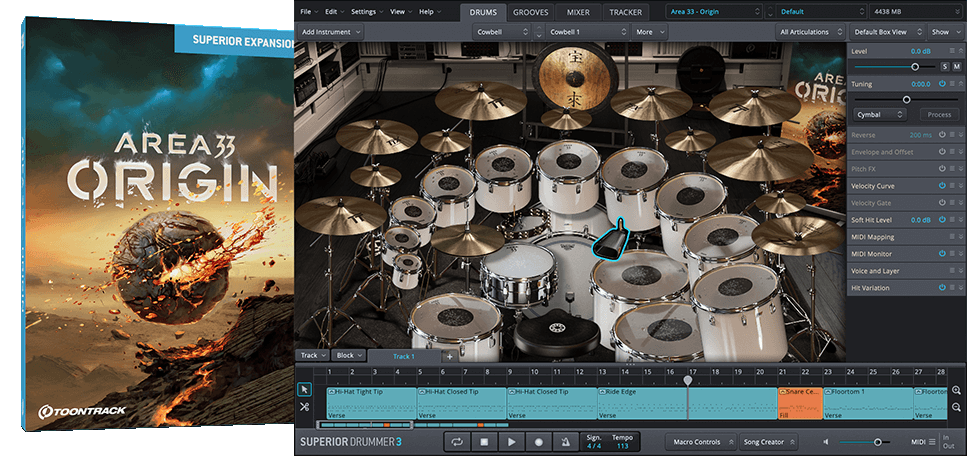The height and width of the screenshot is (457, 979).
Task: Enable the Velocity Gate power switch
Action: click(942, 203)
